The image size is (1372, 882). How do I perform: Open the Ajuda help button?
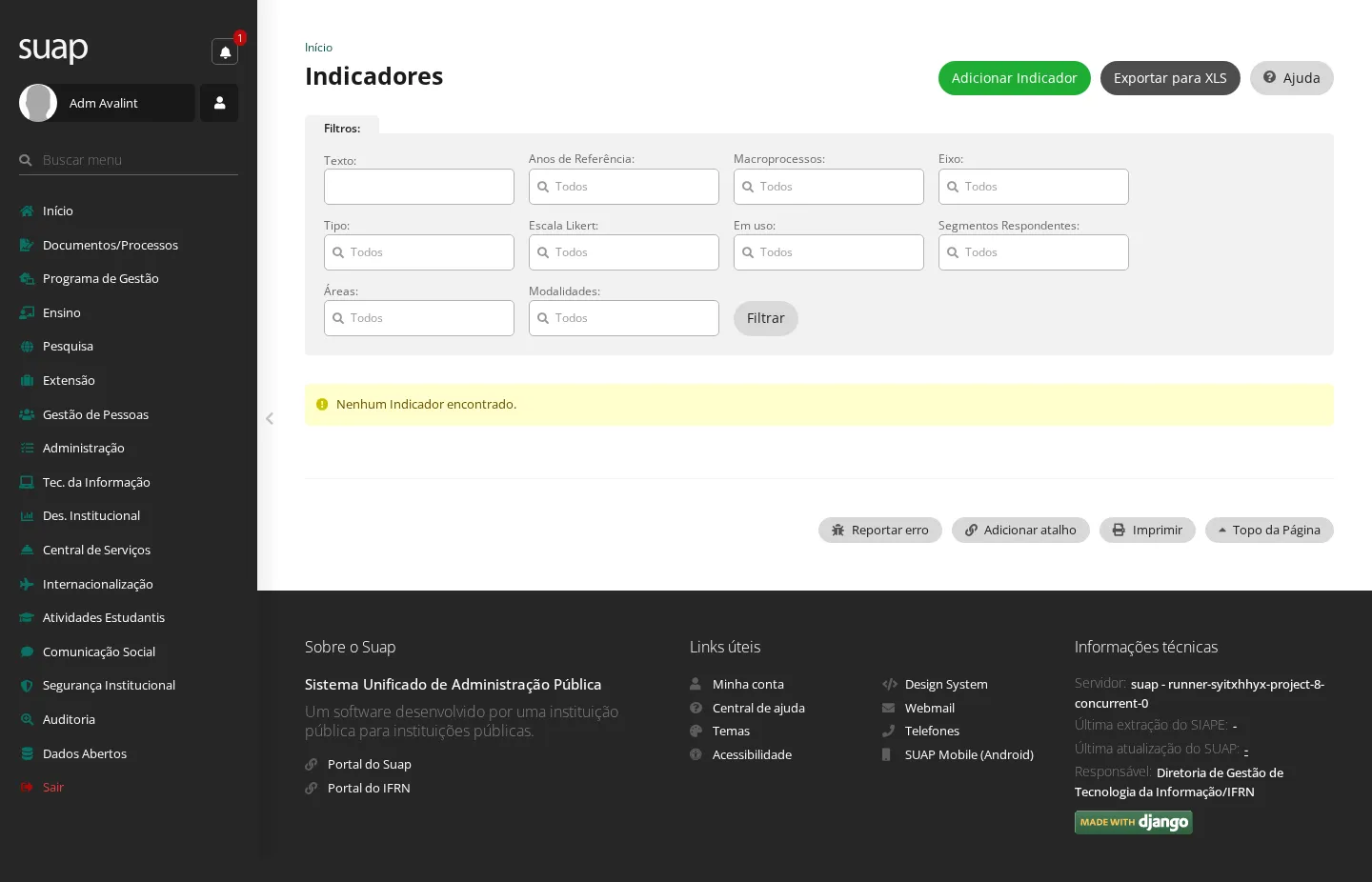[x=1291, y=78]
